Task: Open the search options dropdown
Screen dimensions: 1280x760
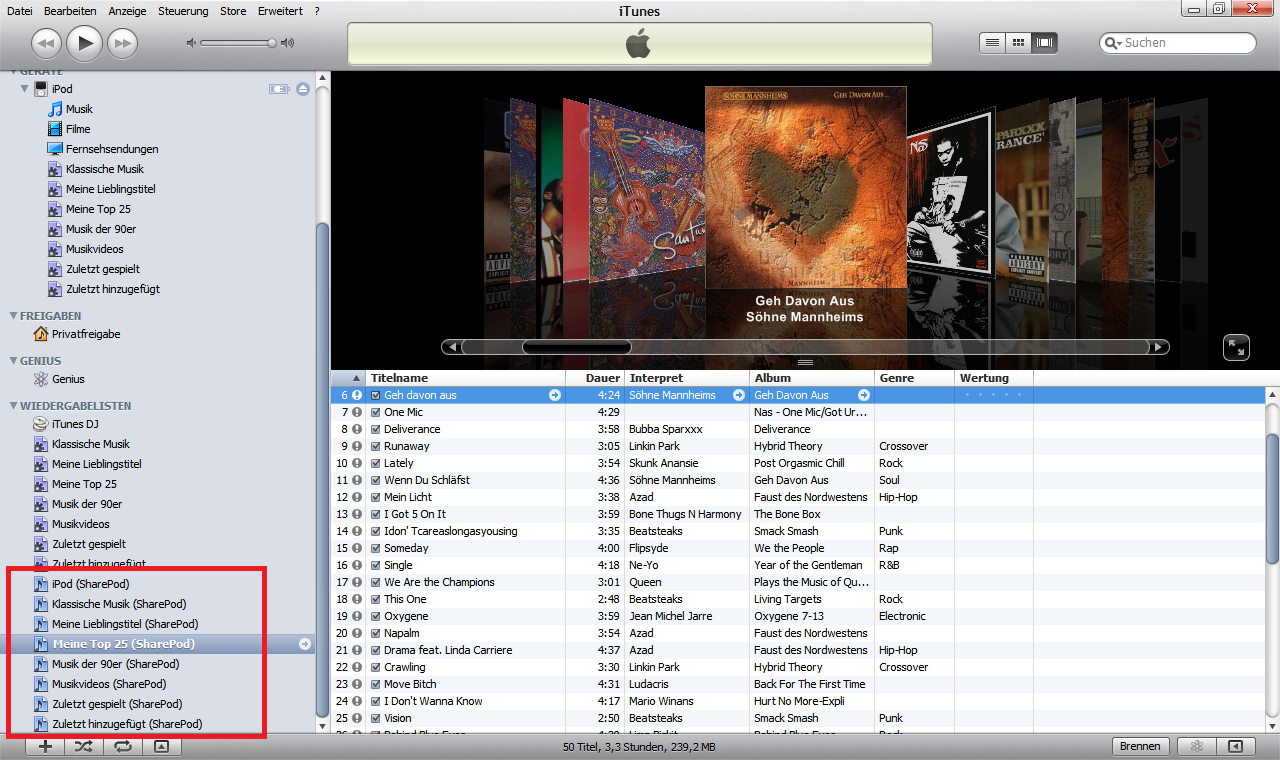Action: coord(1113,43)
